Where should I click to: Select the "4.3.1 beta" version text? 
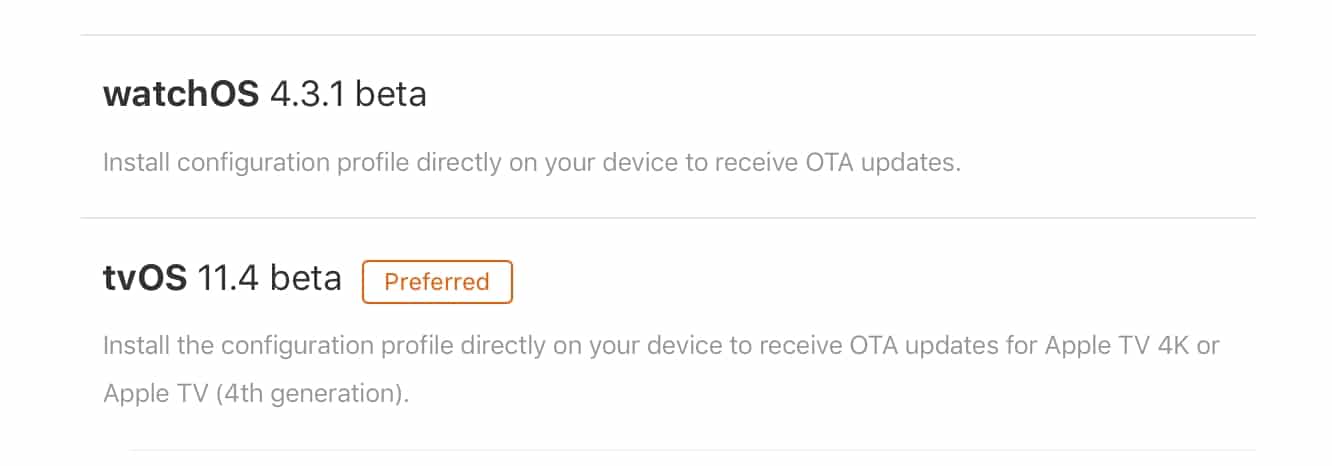click(x=349, y=94)
